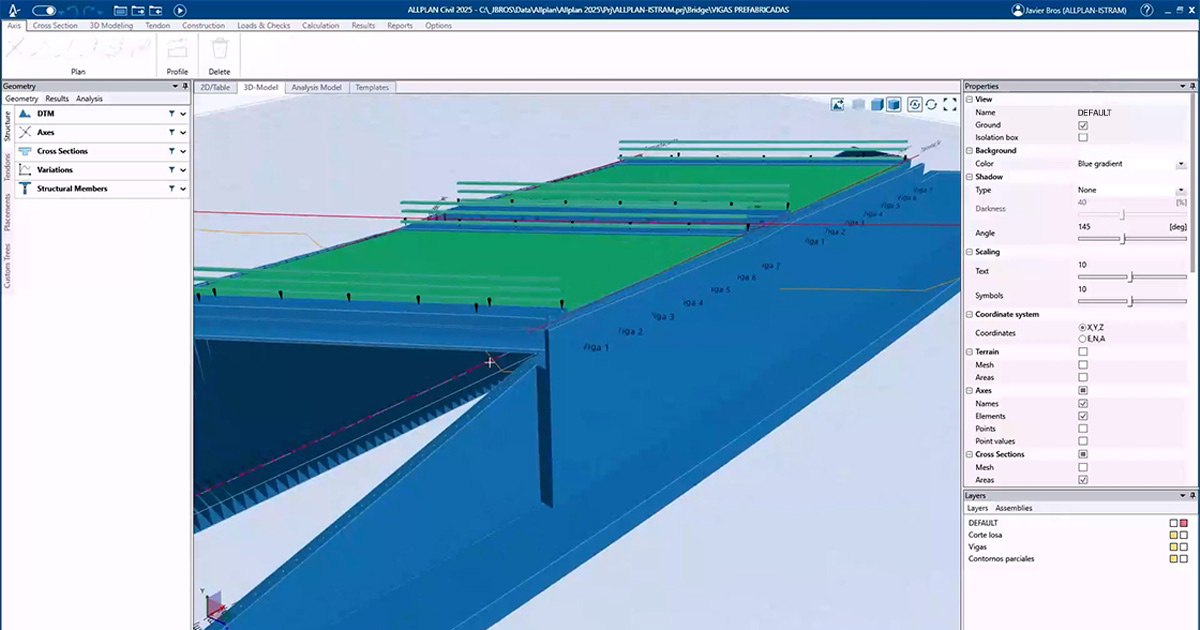Click the Delete trash icon in ribbon
1200x630 pixels.
219,49
